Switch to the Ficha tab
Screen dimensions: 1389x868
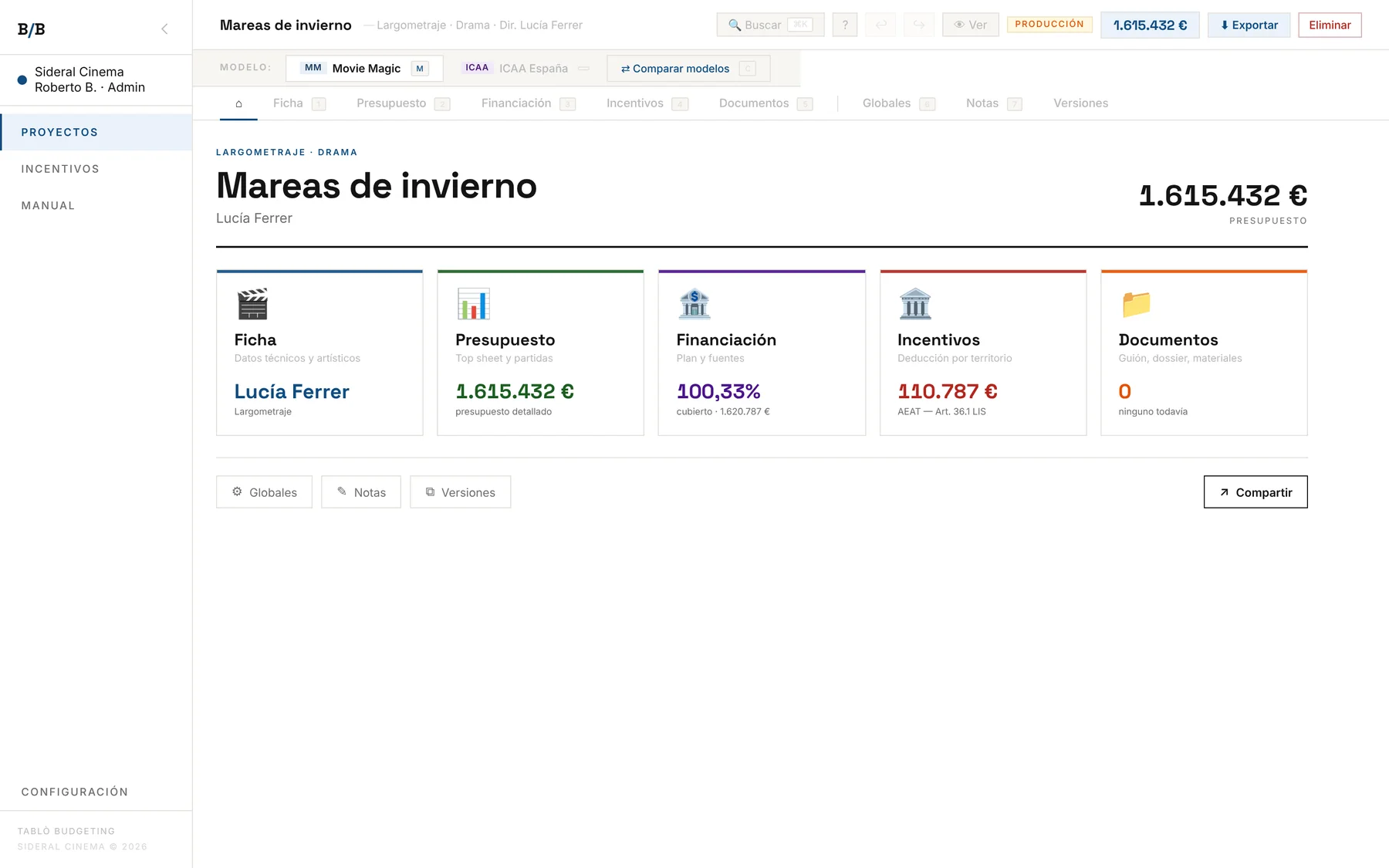click(x=299, y=103)
